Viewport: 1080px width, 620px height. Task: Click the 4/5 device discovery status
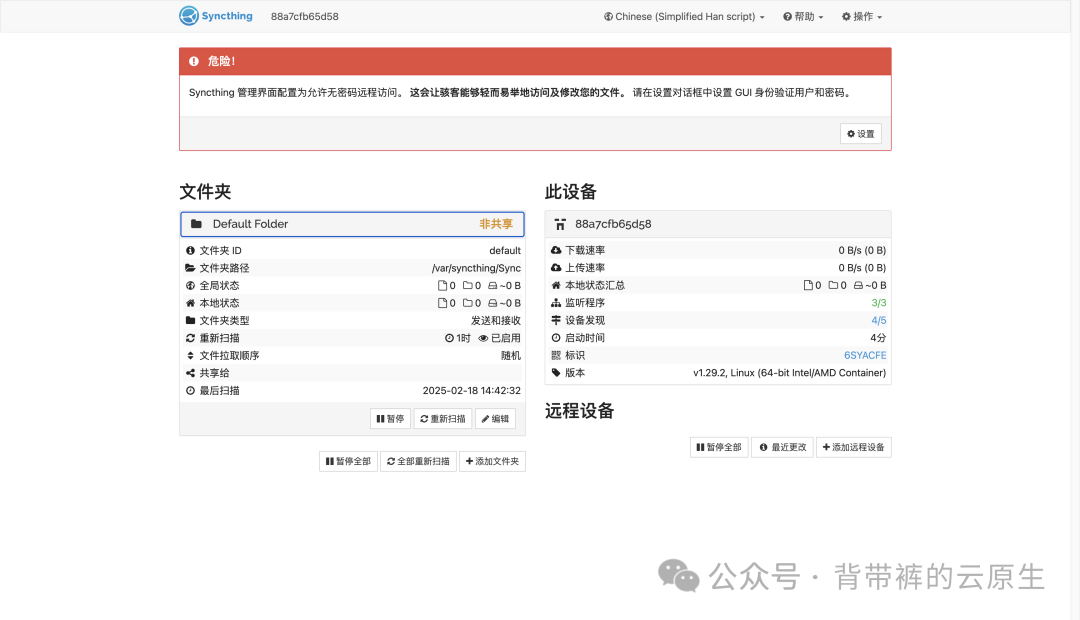tap(878, 320)
